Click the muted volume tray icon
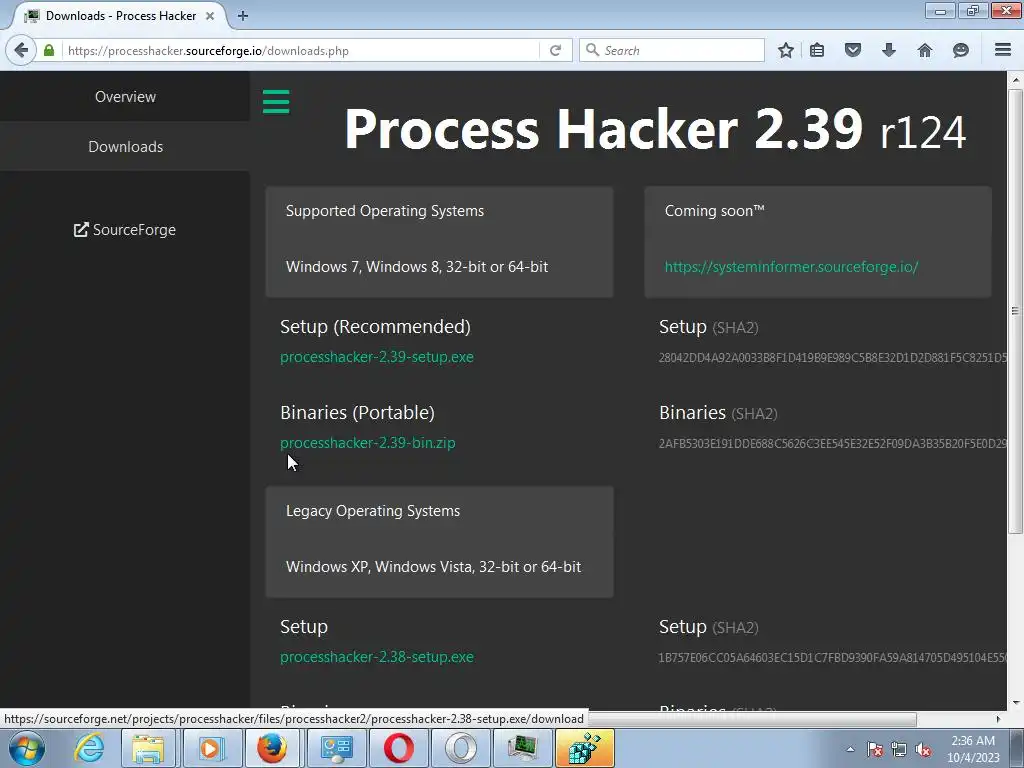Viewport: 1024px width, 768px height. [x=923, y=749]
